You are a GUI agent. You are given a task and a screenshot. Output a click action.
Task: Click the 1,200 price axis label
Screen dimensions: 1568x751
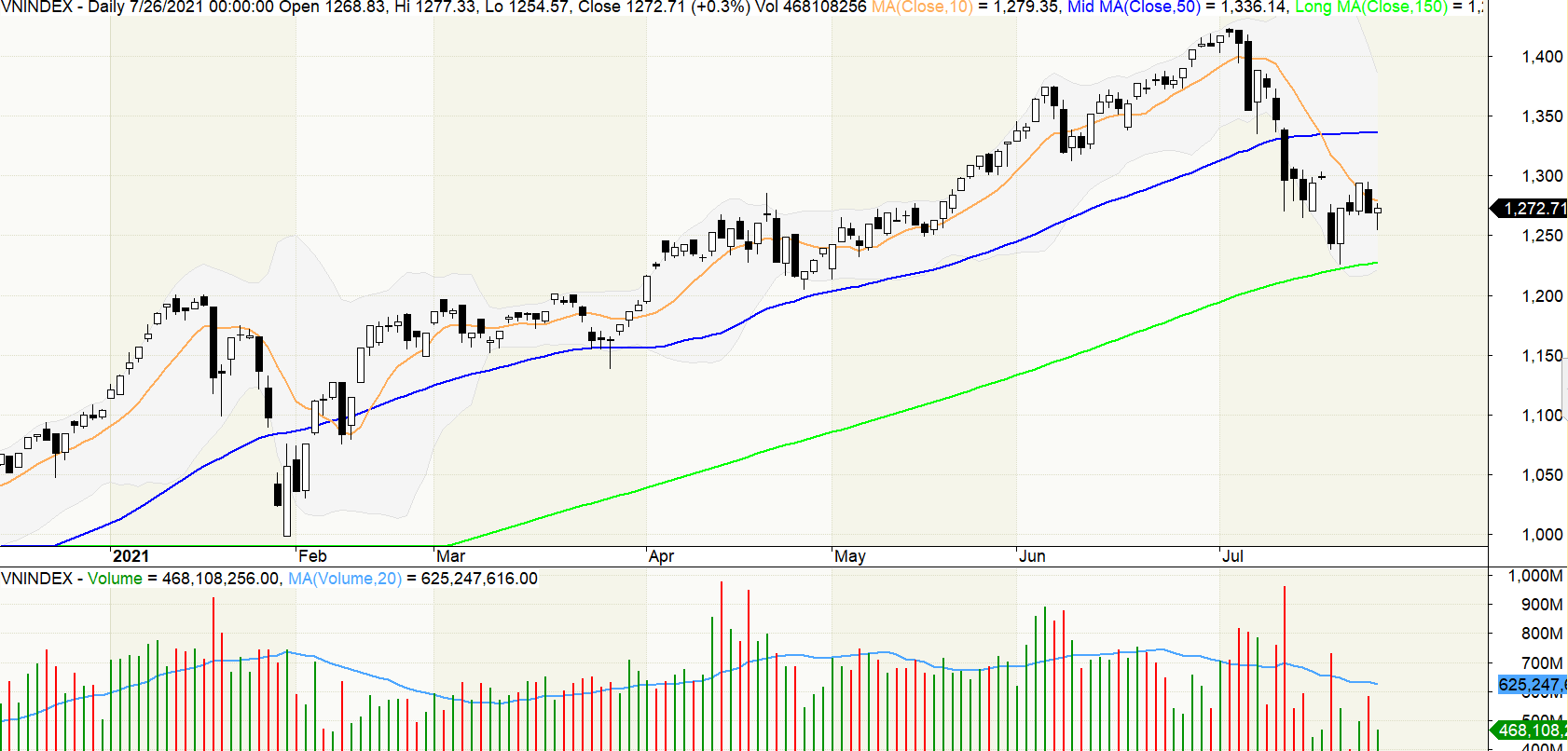coord(1542,296)
